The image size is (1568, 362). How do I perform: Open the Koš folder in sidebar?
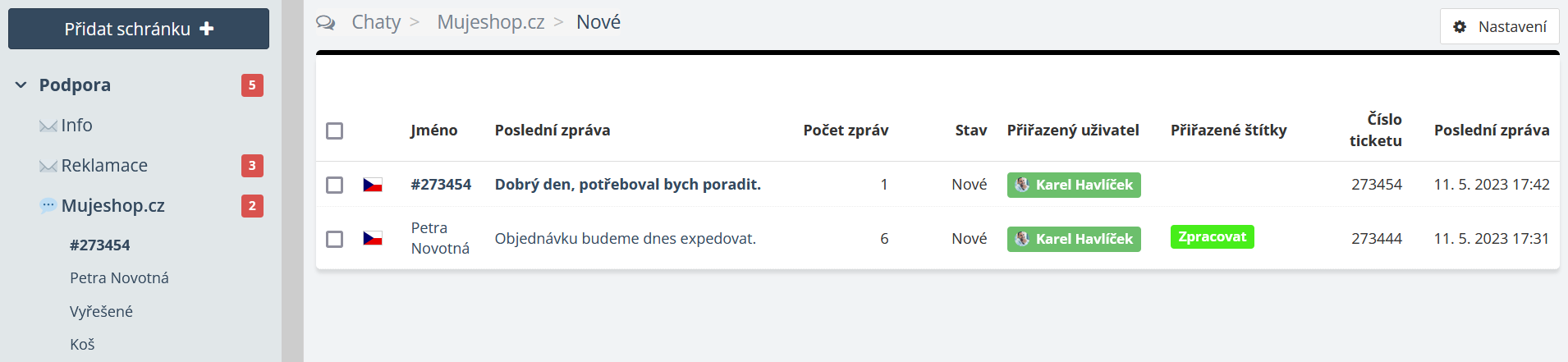point(82,345)
